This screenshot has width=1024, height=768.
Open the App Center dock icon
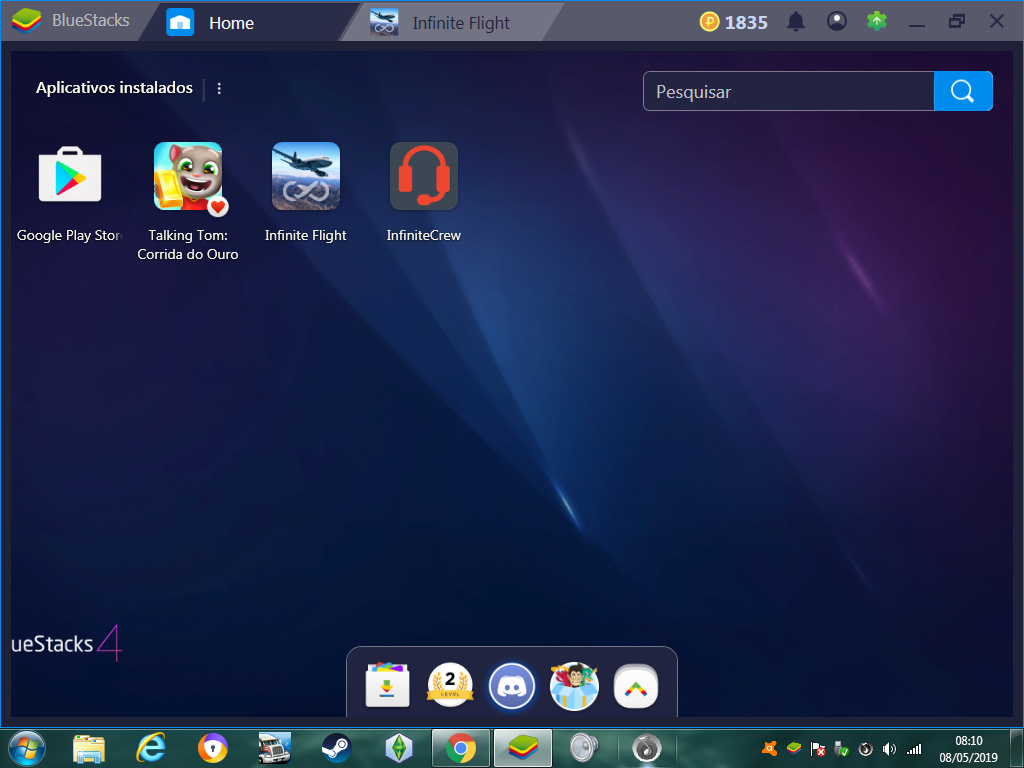(387, 686)
